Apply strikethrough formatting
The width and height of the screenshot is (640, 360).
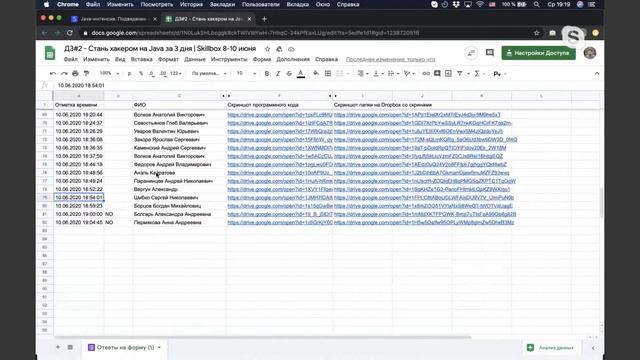click(289, 73)
